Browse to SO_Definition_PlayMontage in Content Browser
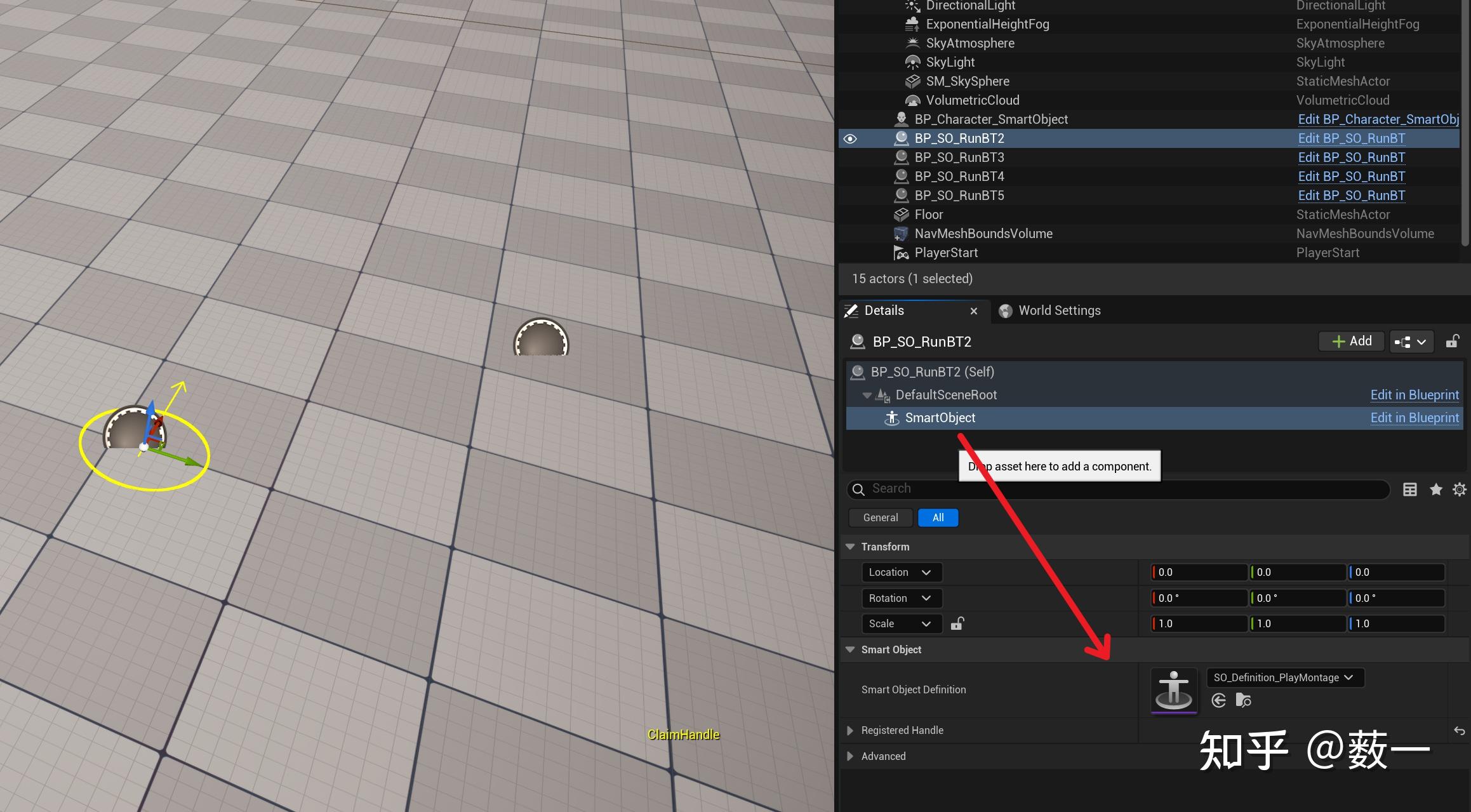Image resolution: width=1471 pixels, height=812 pixels. 1243,700
